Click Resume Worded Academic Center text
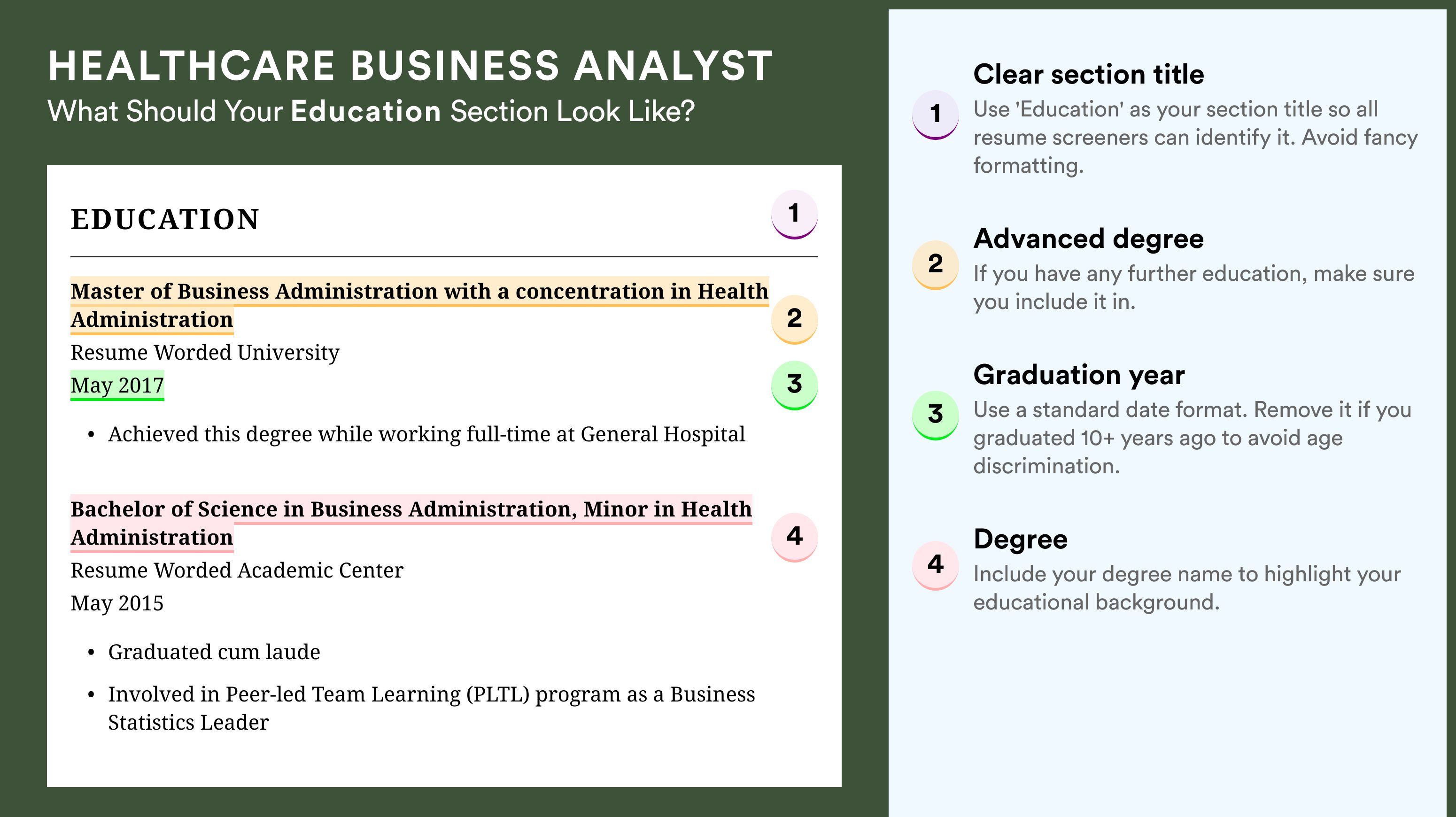 click(x=237, y=570)
